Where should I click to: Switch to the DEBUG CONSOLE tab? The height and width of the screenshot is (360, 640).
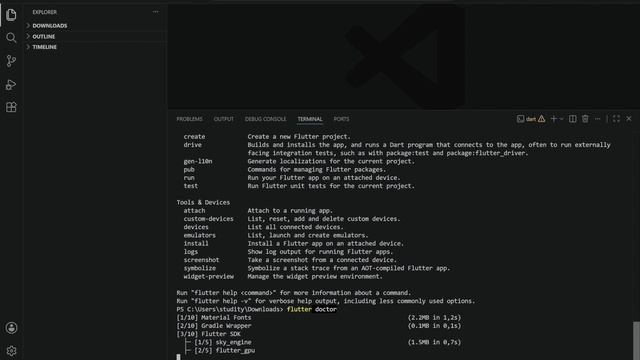pyautogui.click(x=265, y=119)
